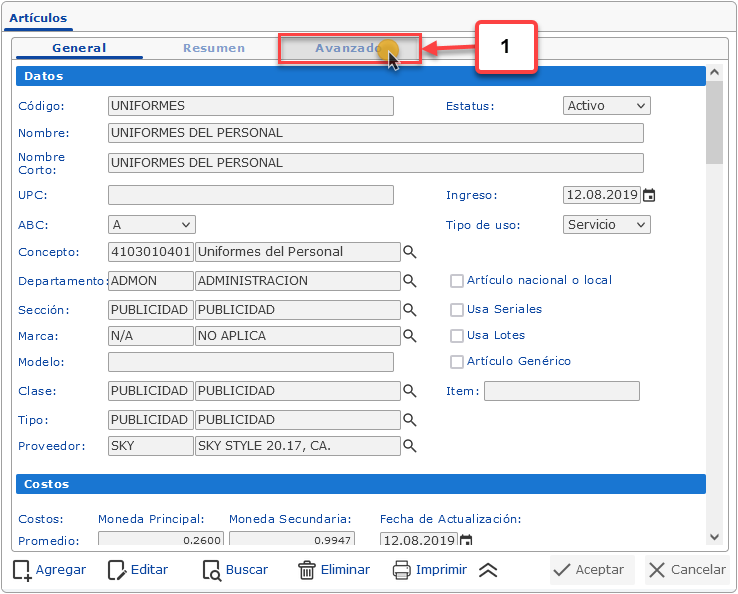This screenshot has width=738, height=594.
Task: Click the Buscar document-search icon
Action: coord(212,570)
